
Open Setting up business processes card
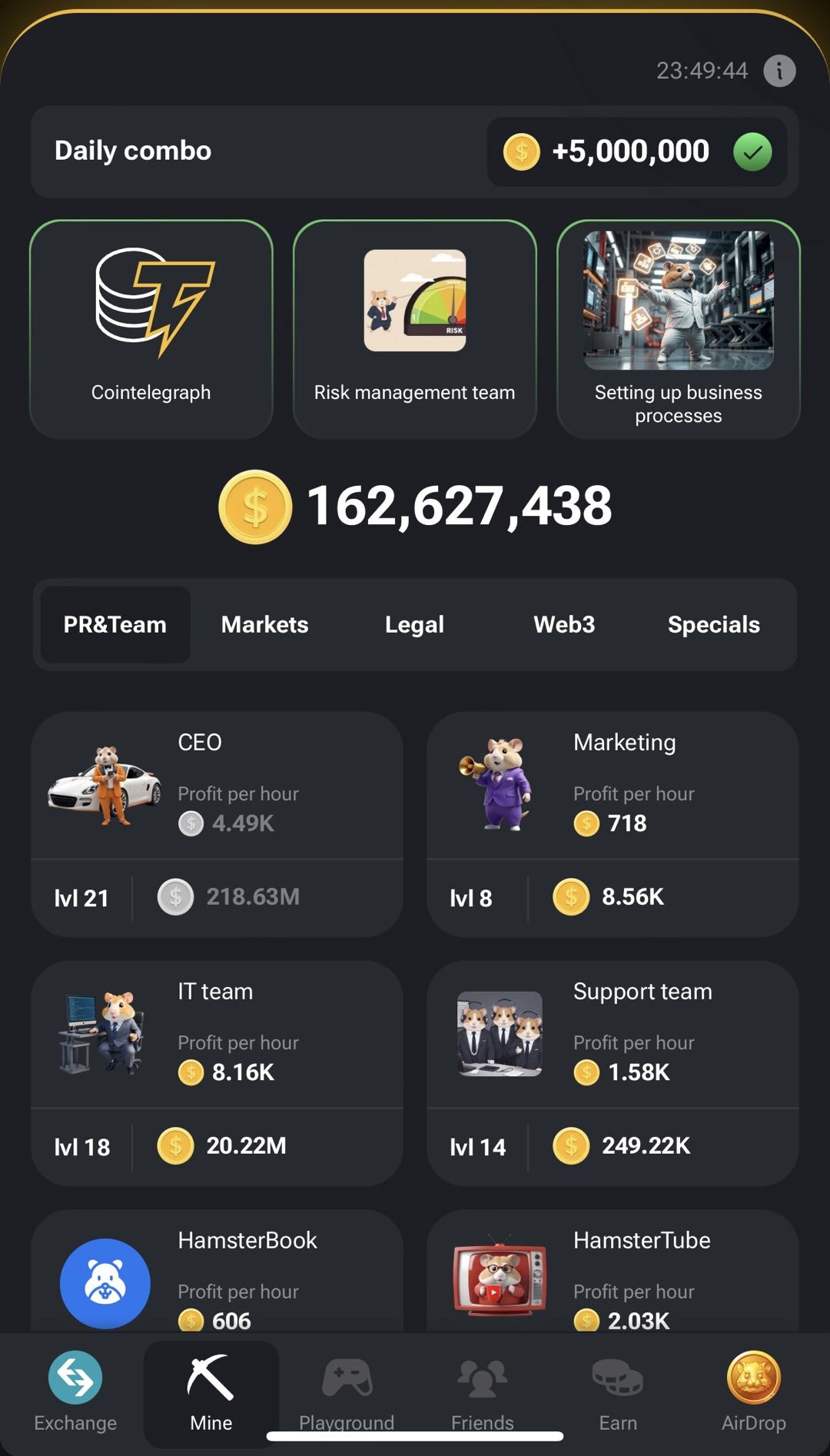click(x=679, y=329)
